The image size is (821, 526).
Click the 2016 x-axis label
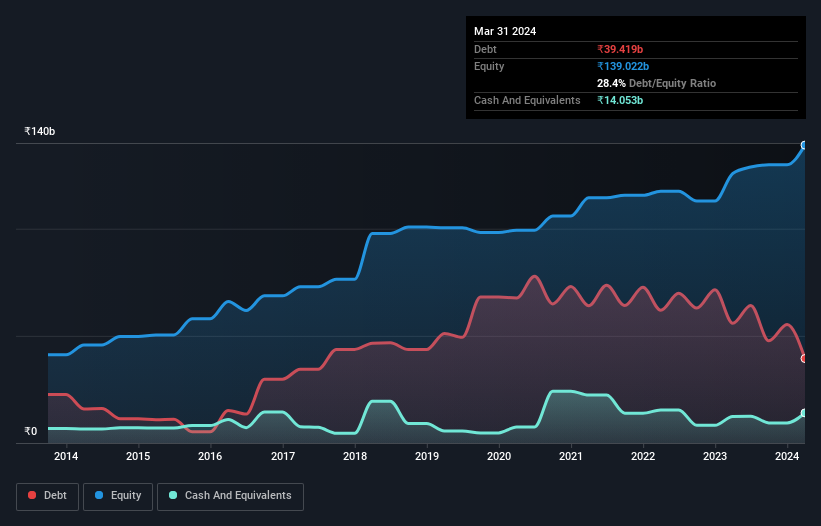coord(210,456)
